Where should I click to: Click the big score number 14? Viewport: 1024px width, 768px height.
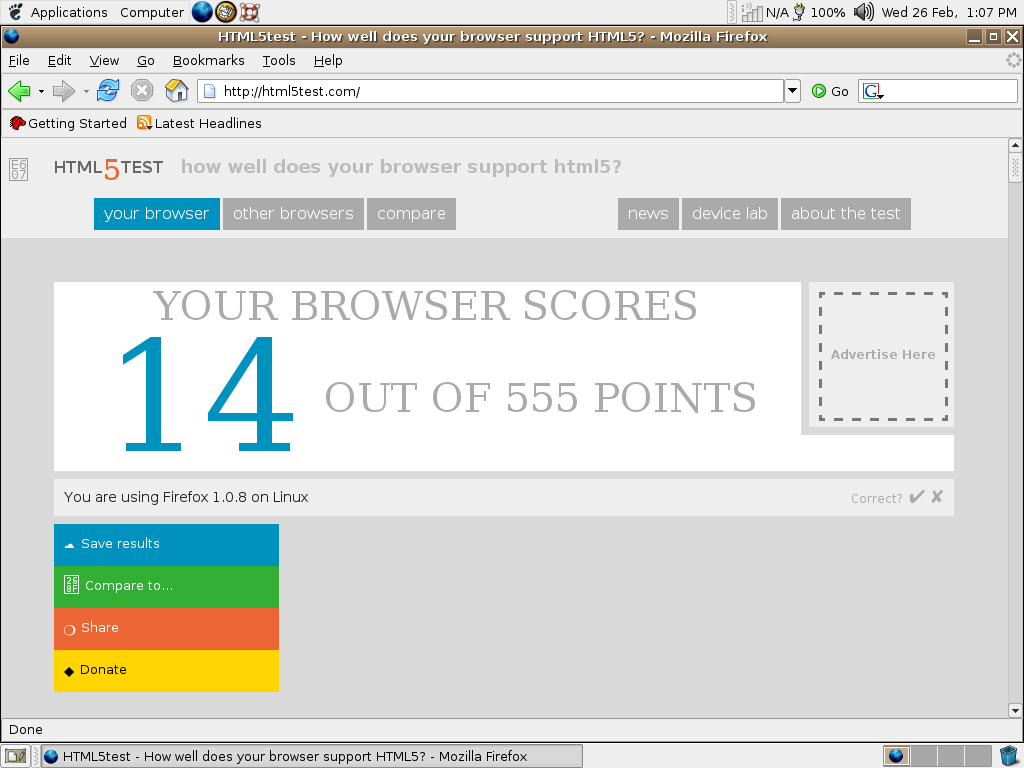pyautogui.click(x=206, y=394)
